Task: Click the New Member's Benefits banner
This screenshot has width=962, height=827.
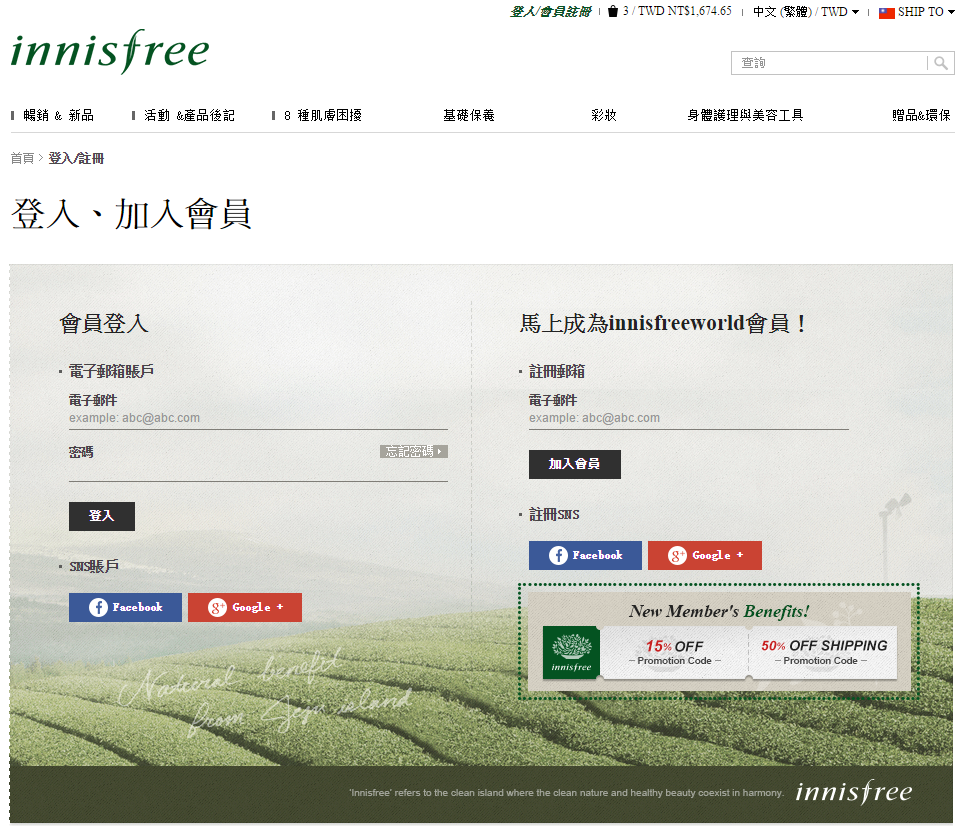Action: 719,641
